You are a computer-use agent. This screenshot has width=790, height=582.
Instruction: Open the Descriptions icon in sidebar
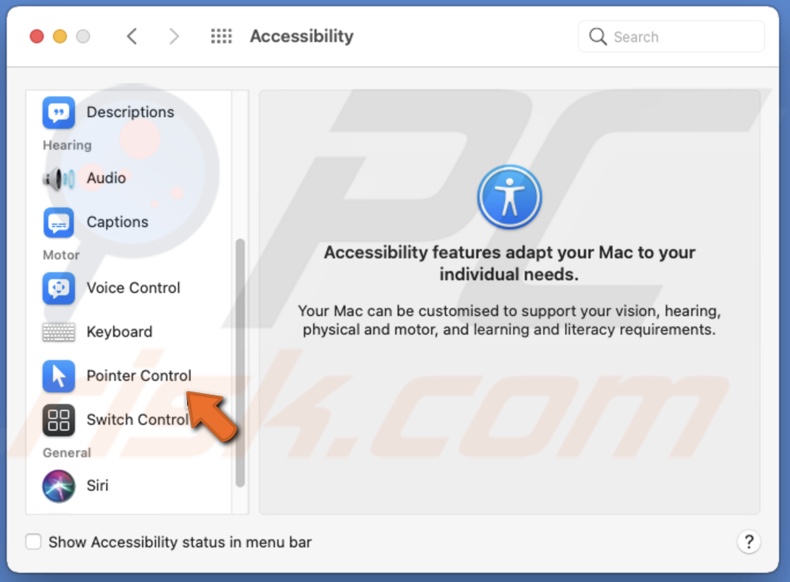coord(59,112)
